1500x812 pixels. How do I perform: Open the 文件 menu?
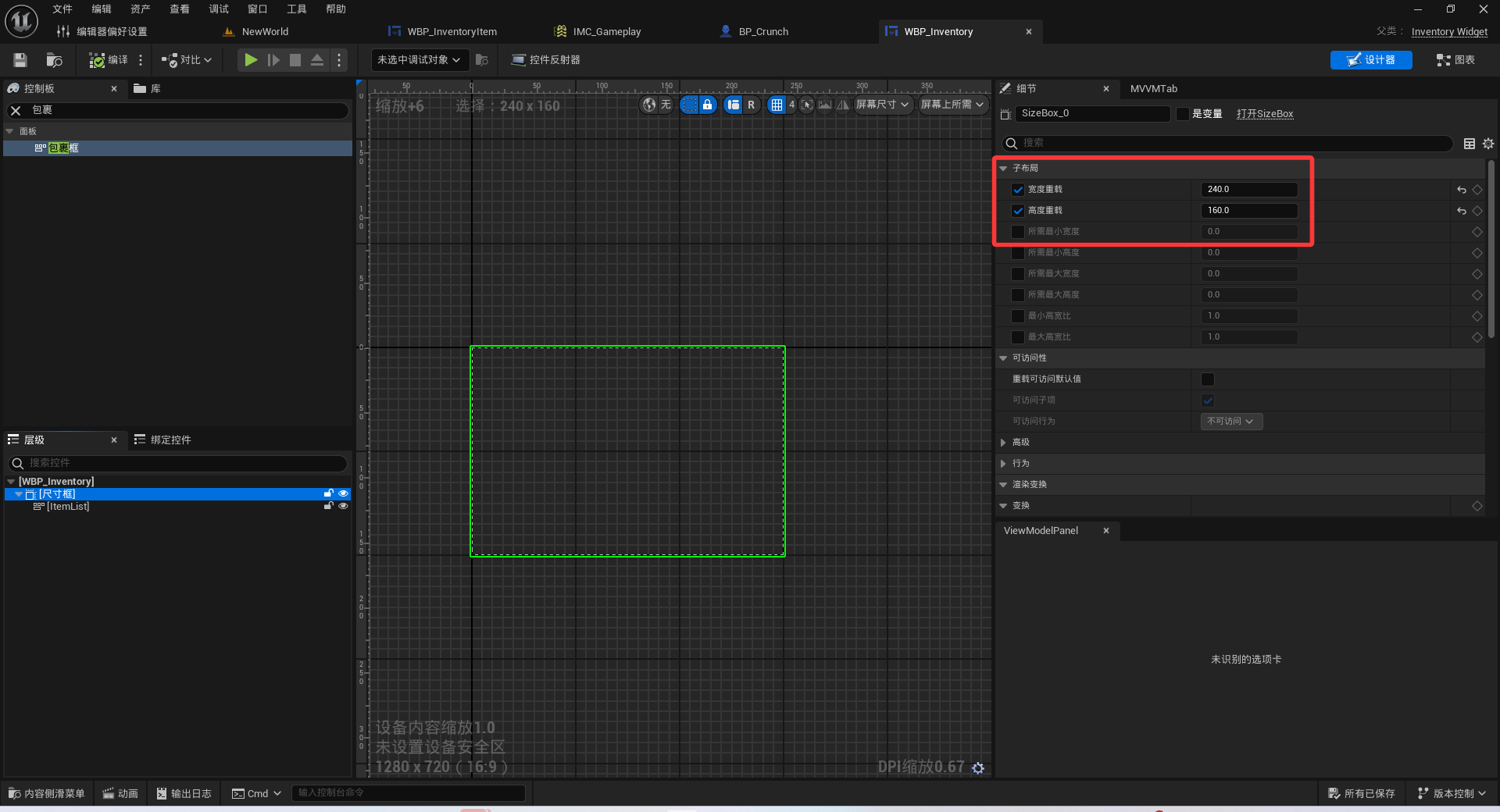pyautogui.click(x=62, y=9)
